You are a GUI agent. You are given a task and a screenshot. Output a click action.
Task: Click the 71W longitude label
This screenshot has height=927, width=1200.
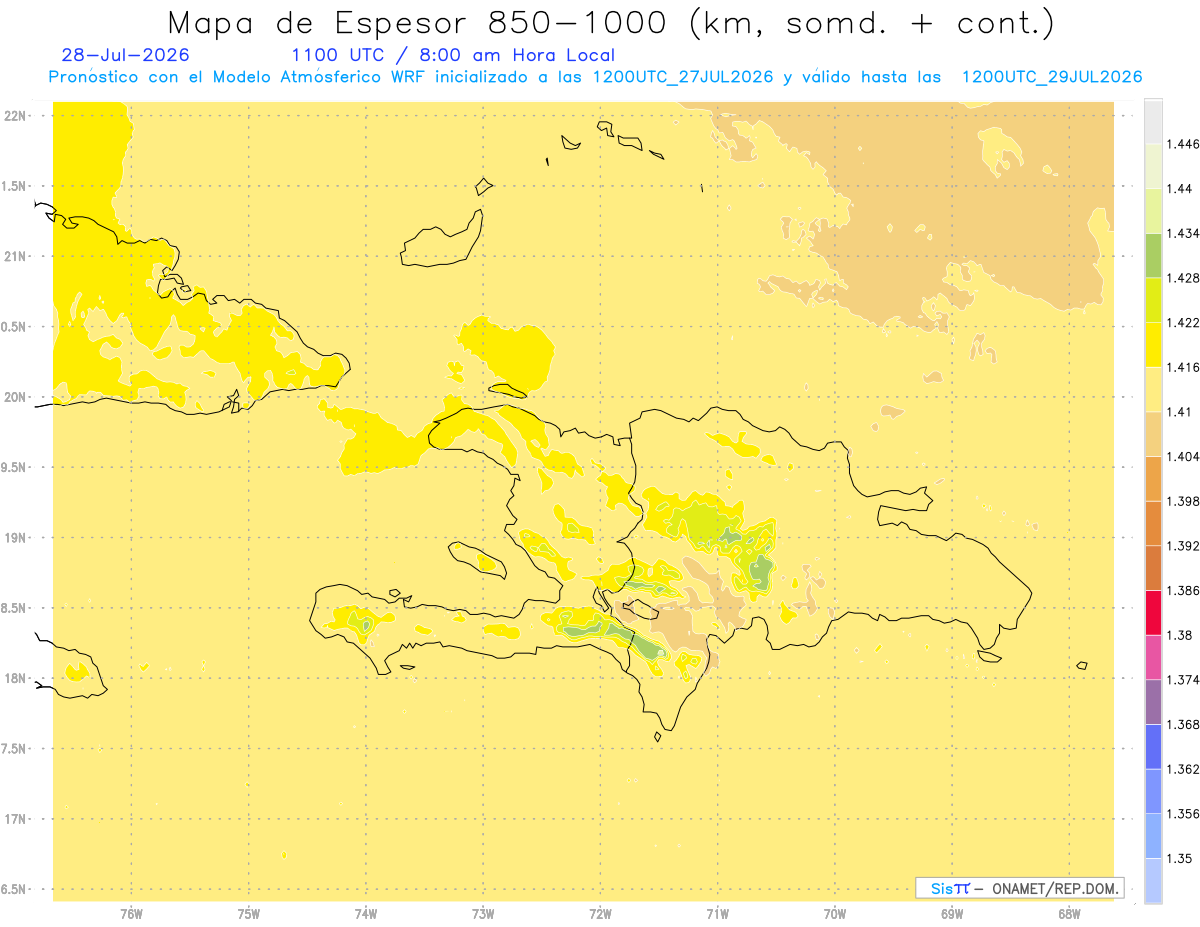point(718,914)
